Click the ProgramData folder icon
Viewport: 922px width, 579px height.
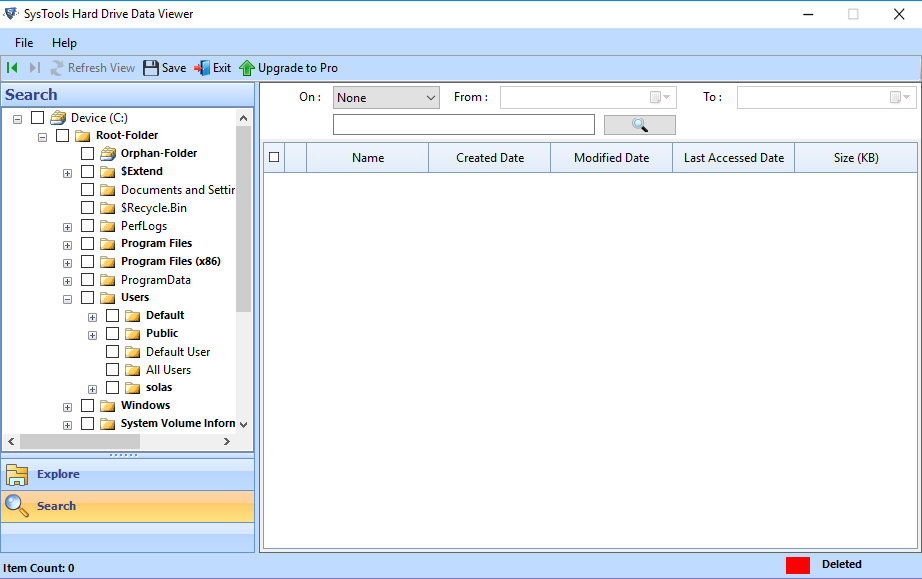pyautogui.click(x=108, y=280)
